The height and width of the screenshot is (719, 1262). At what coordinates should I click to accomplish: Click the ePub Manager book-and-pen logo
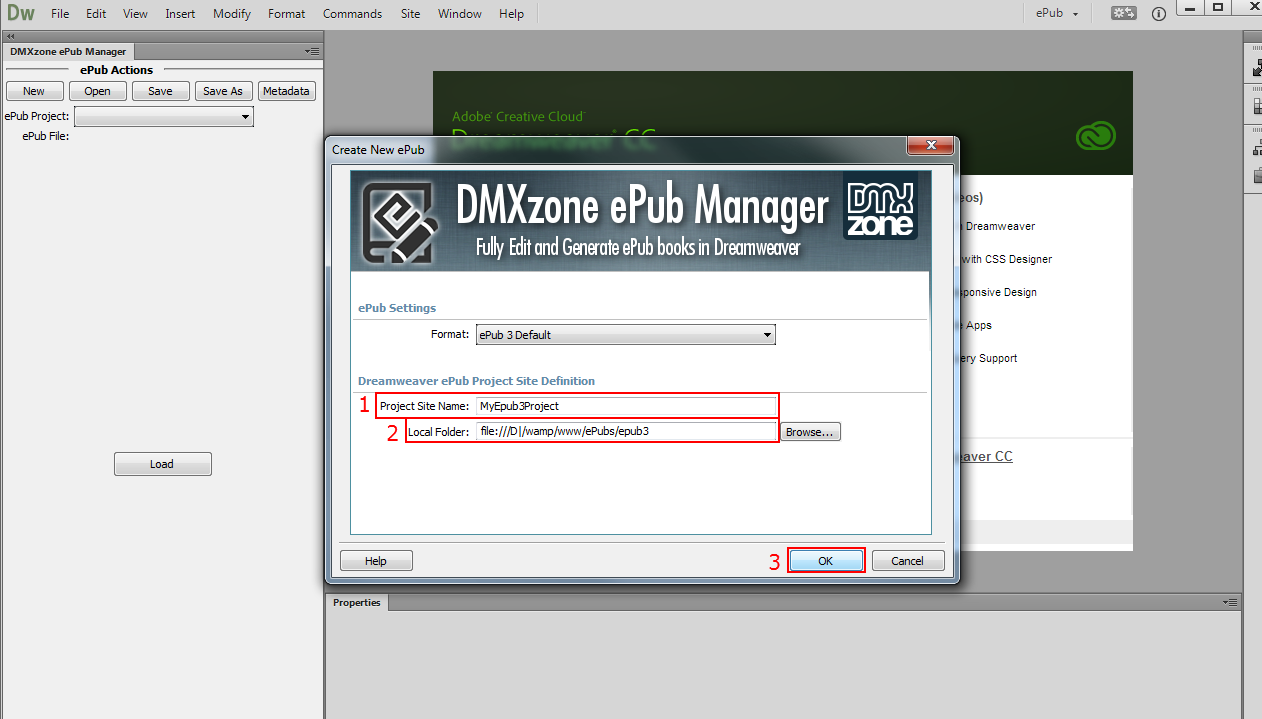pos(399,222)
